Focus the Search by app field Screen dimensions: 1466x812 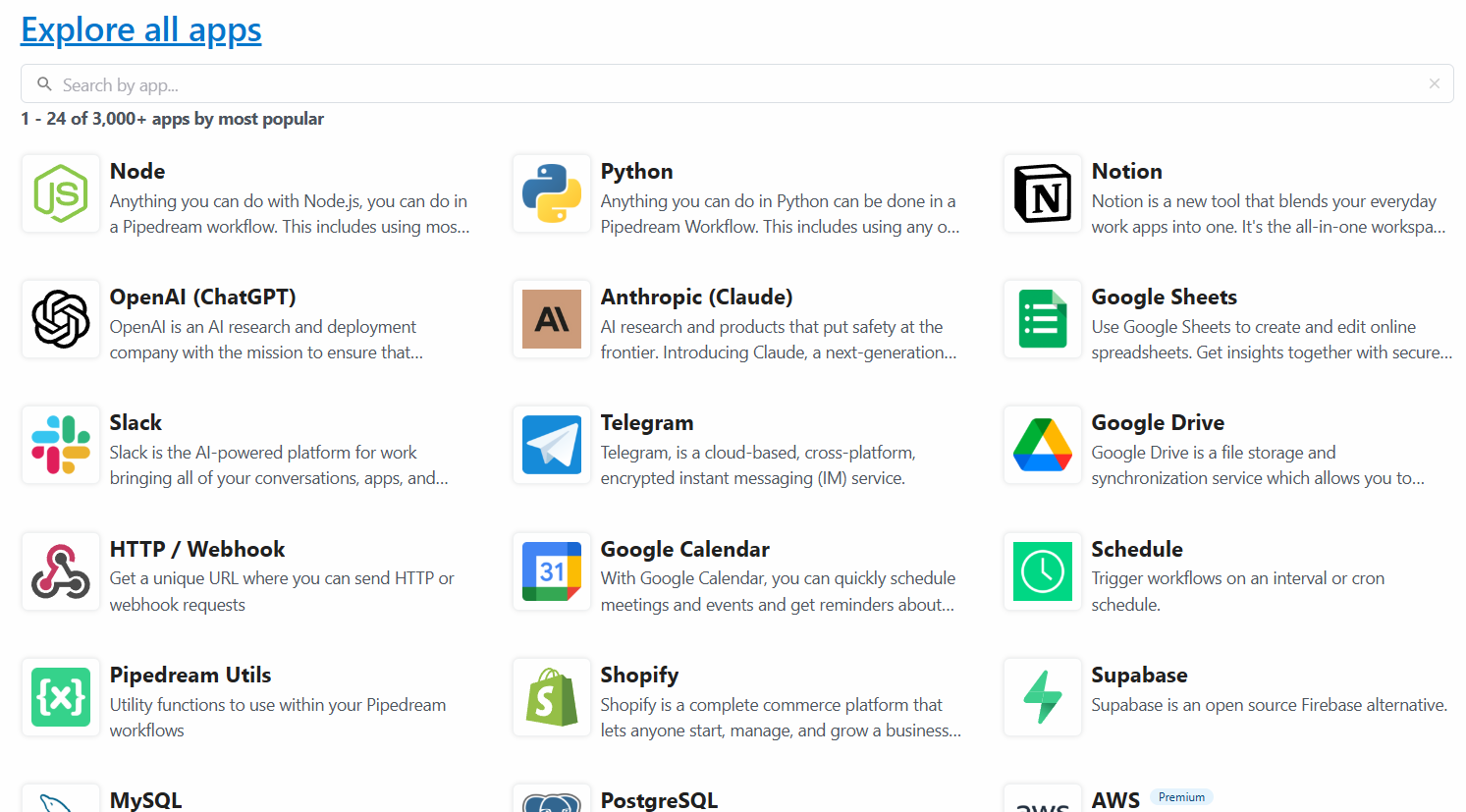point(737,83)
